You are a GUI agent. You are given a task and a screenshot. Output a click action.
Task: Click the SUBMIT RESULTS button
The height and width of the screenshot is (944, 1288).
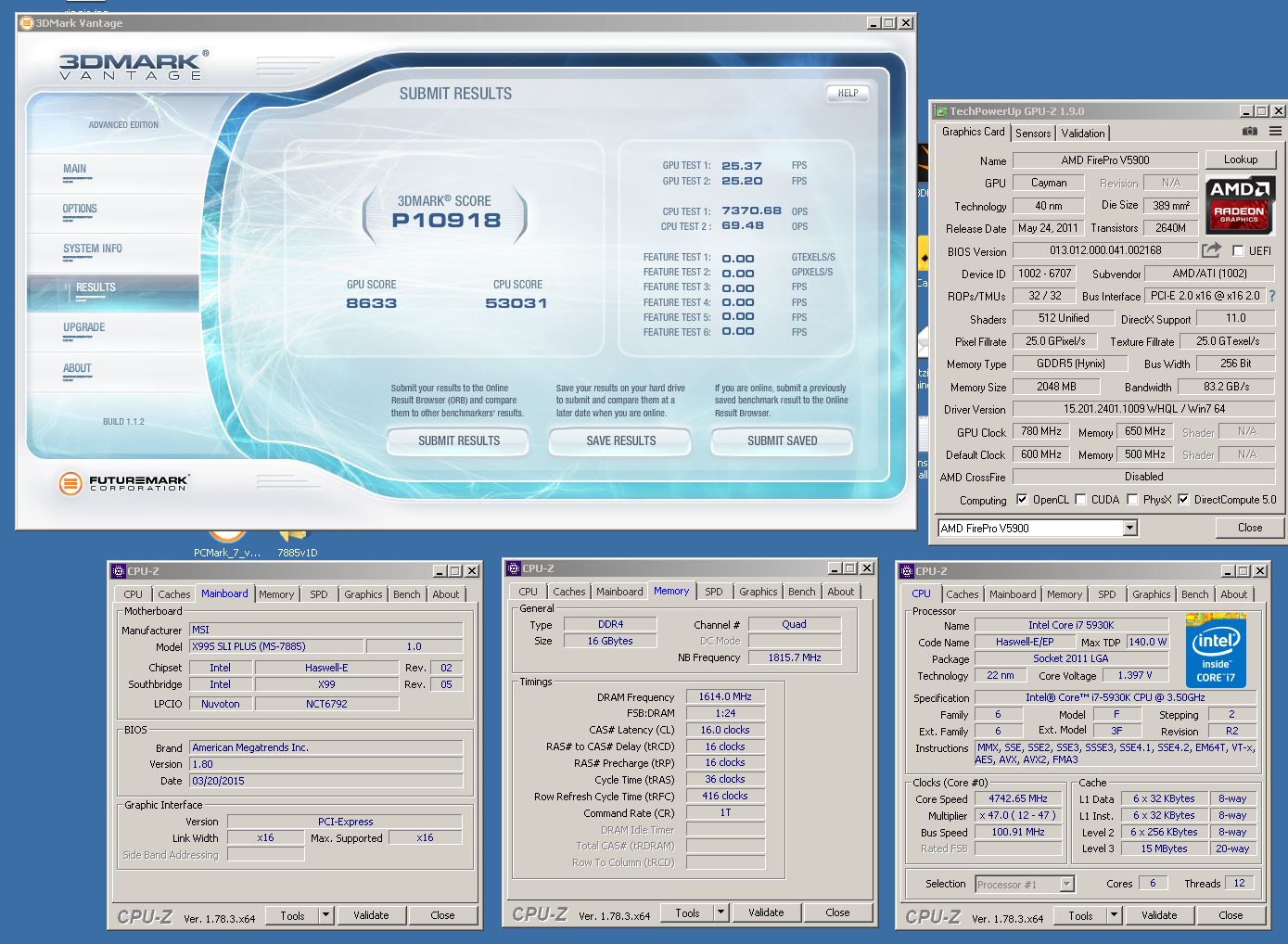click(x=458, y=441)
